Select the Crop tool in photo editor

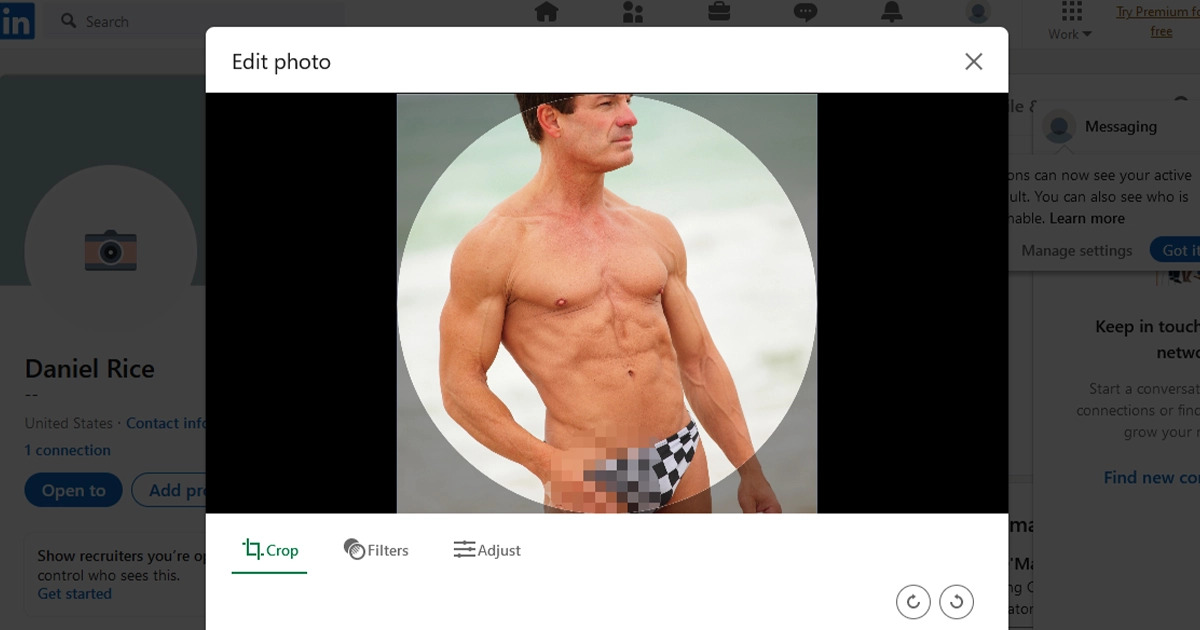268,549
